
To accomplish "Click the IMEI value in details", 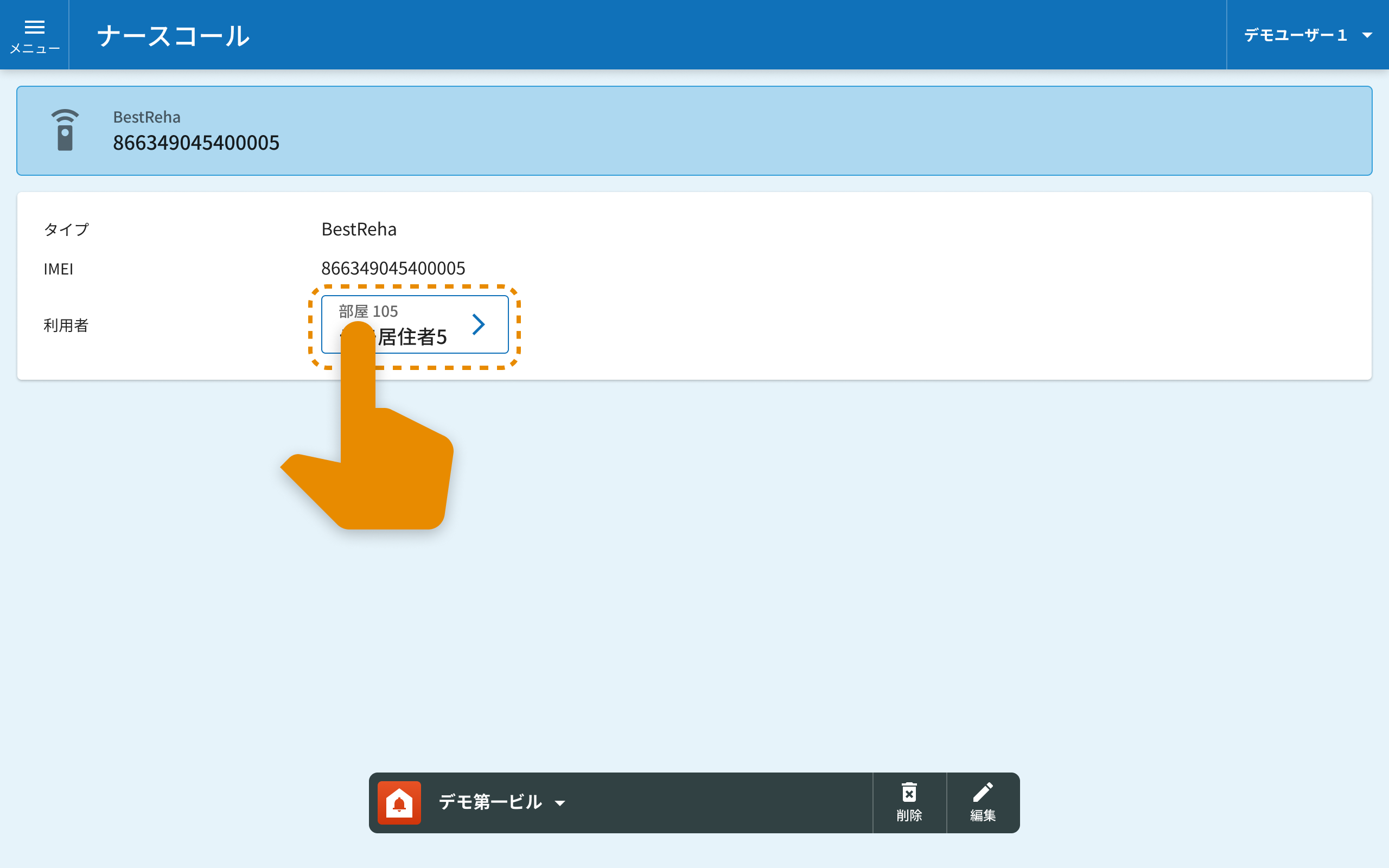I will (x=393, y=268).
